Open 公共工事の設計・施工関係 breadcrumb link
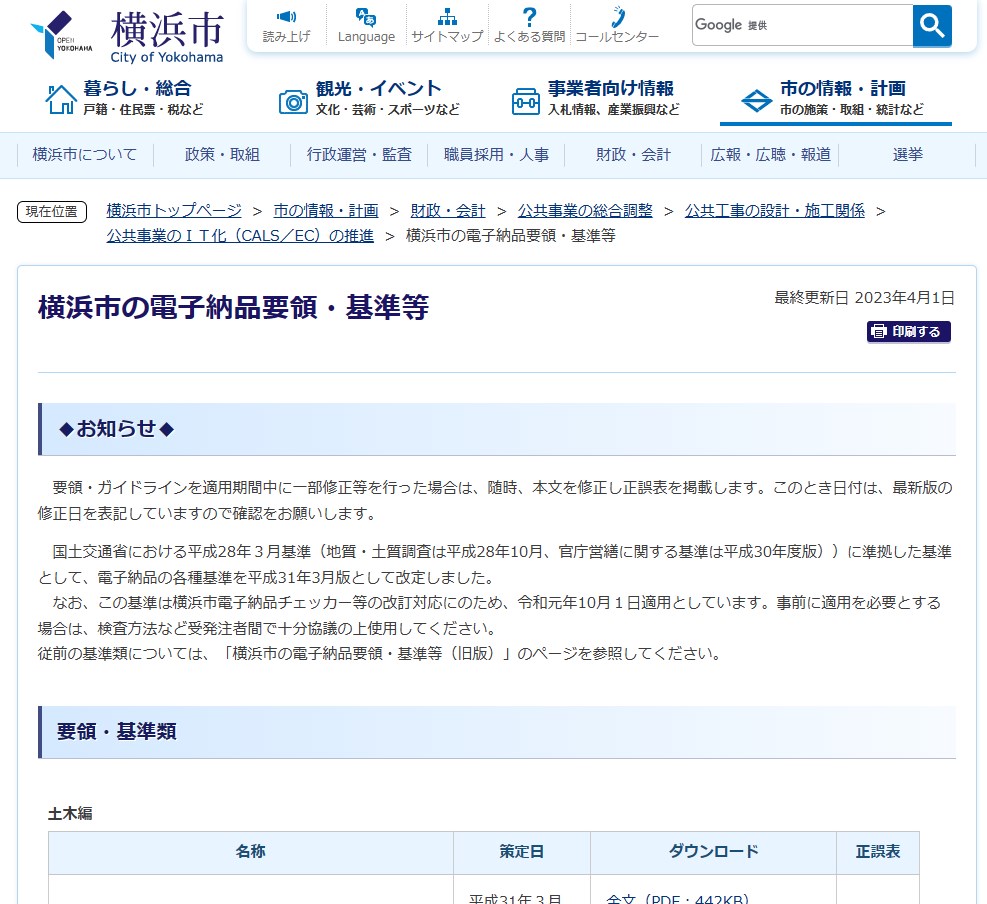Viewport: 987px width, 904px height. click(x=774, y=211)
